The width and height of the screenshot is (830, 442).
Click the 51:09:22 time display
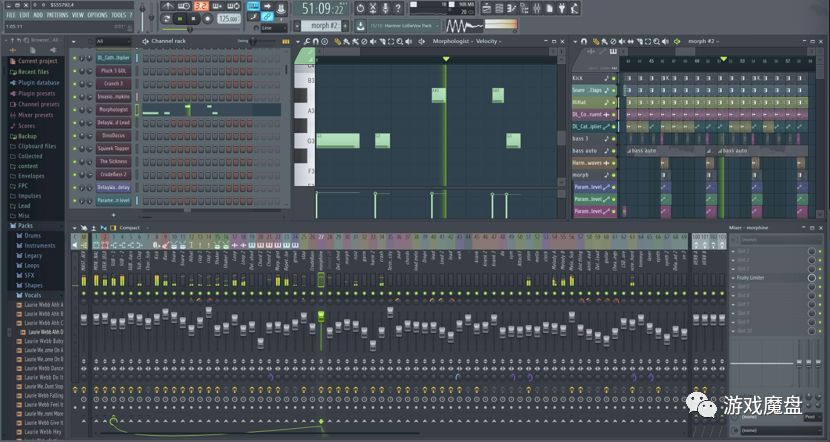pyautogui.click(x=323, y=8)
